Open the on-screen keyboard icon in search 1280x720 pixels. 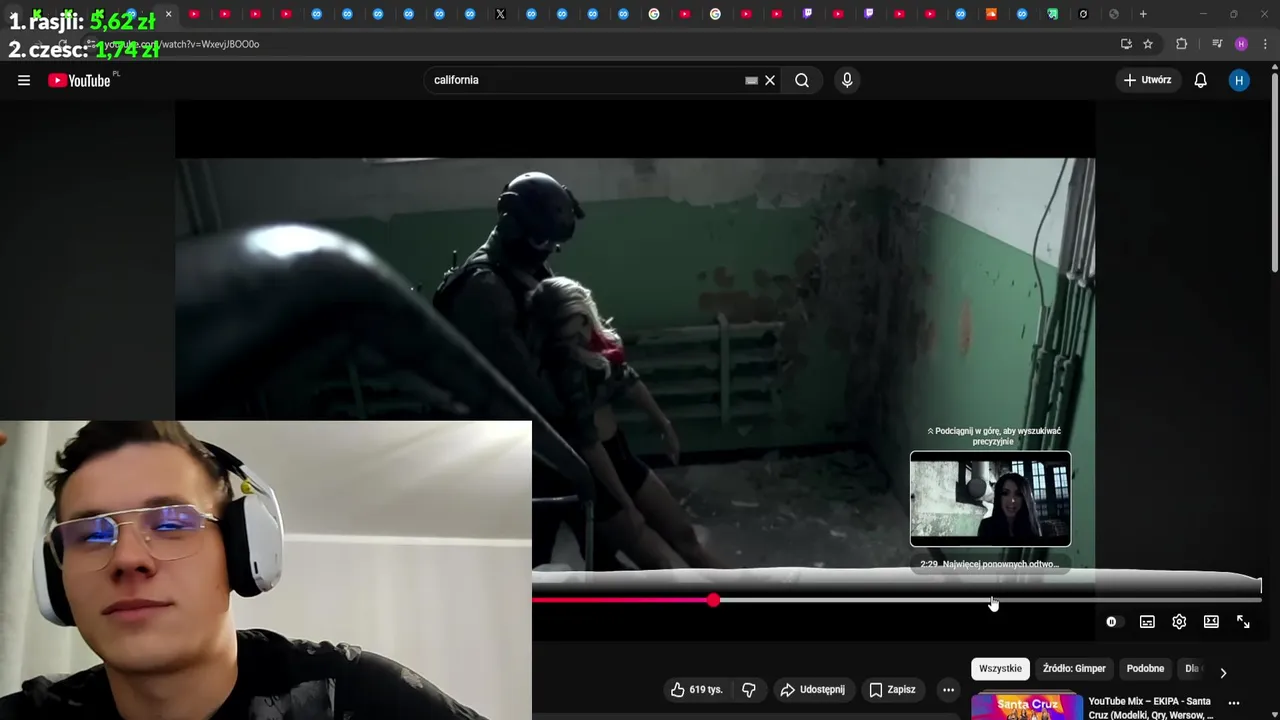coord(751,80)
